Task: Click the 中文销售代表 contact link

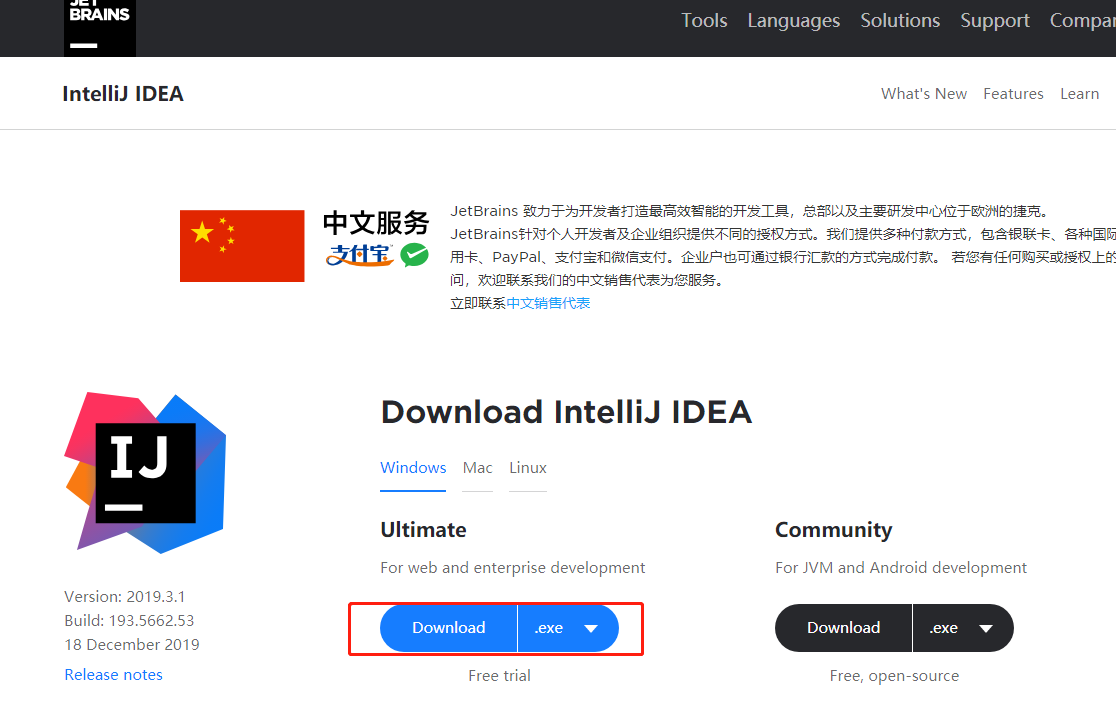Action: 547,303
